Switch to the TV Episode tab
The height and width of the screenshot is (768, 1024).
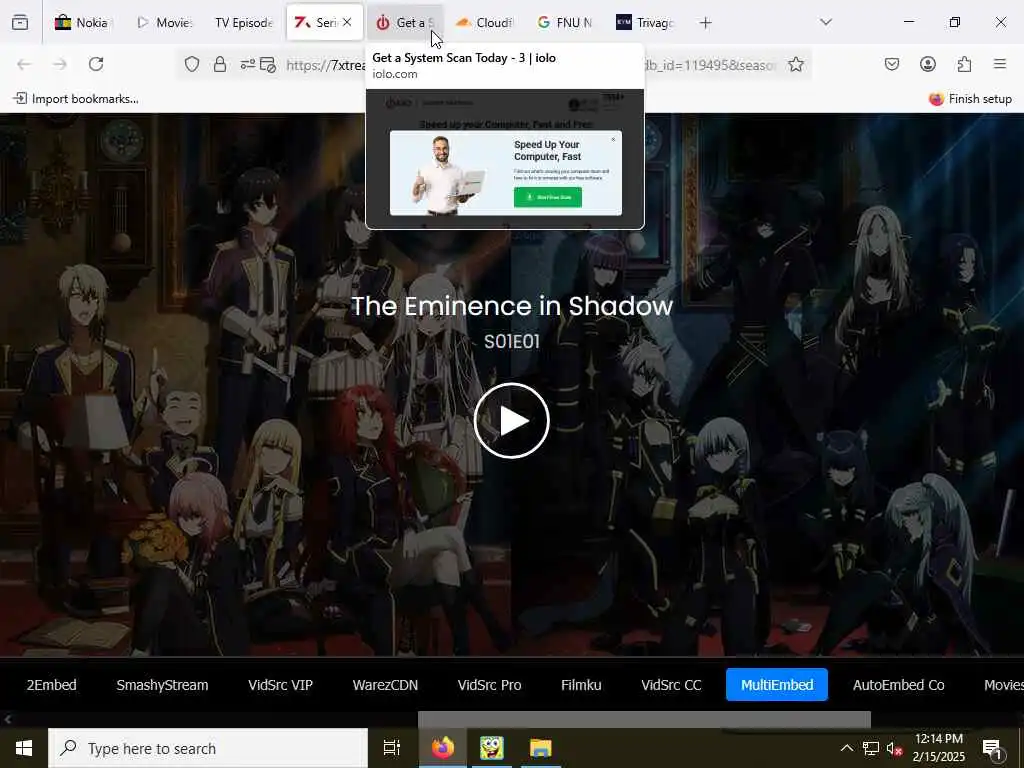[x=244, y=23]
